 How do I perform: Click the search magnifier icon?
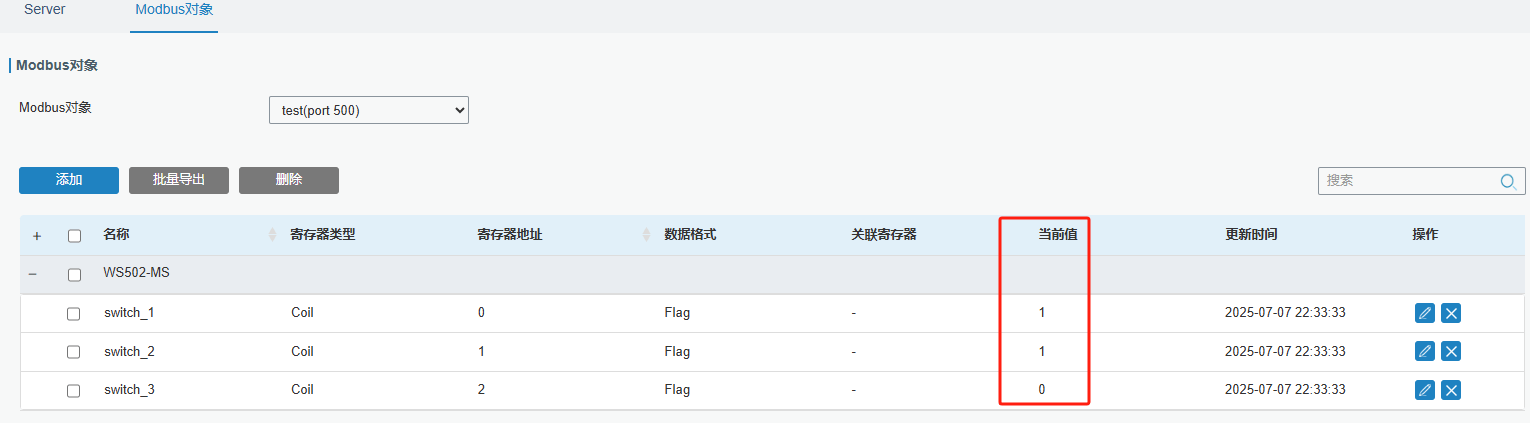[1508, 181]
